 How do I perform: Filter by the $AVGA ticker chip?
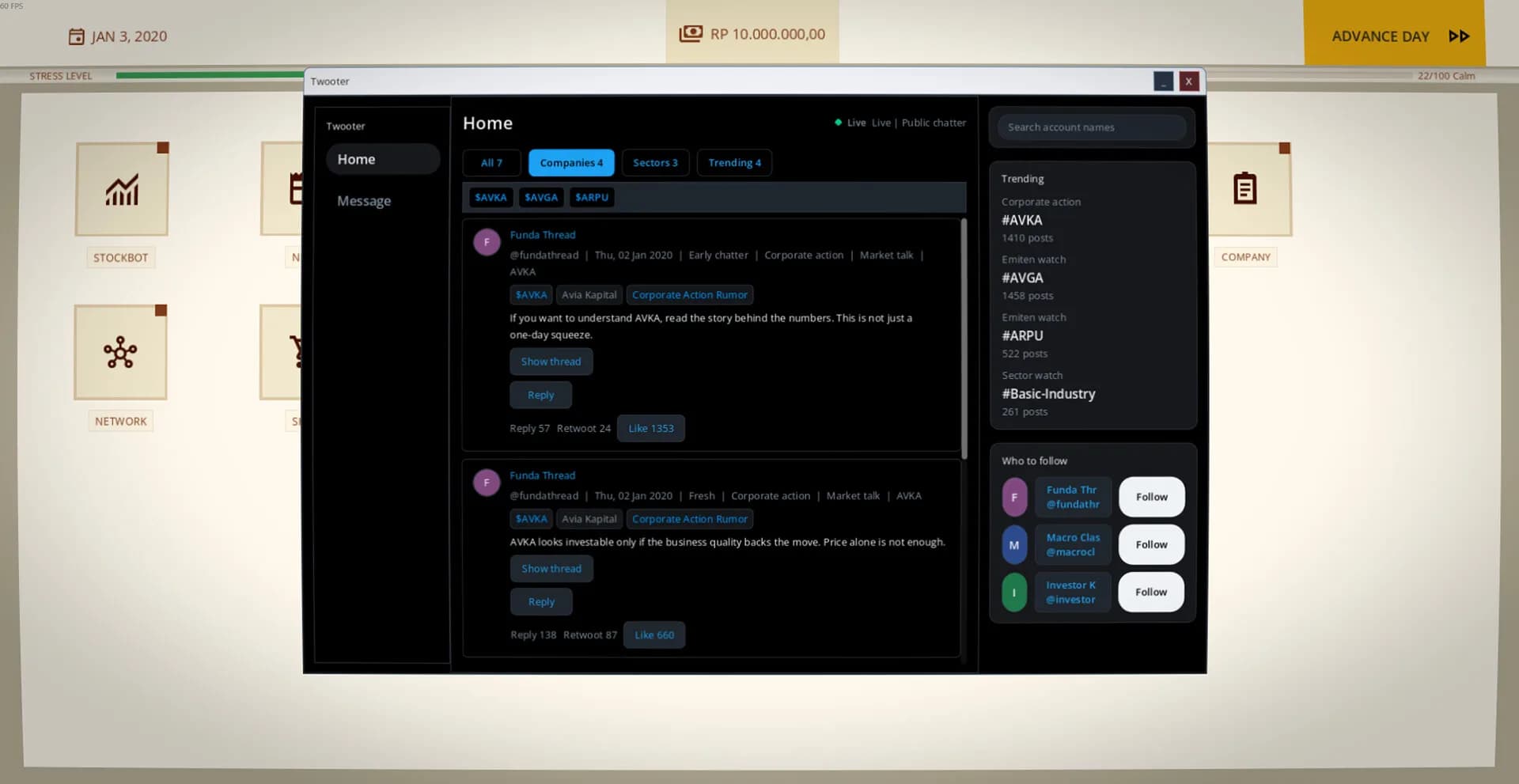click(541, 198)
